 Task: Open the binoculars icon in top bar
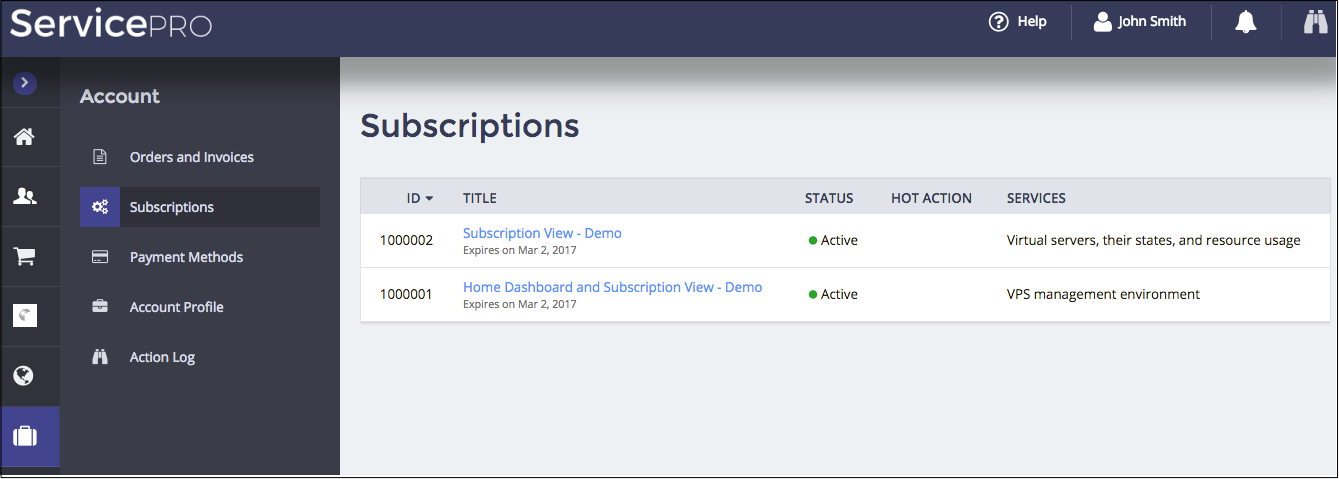click(1315, 22)
